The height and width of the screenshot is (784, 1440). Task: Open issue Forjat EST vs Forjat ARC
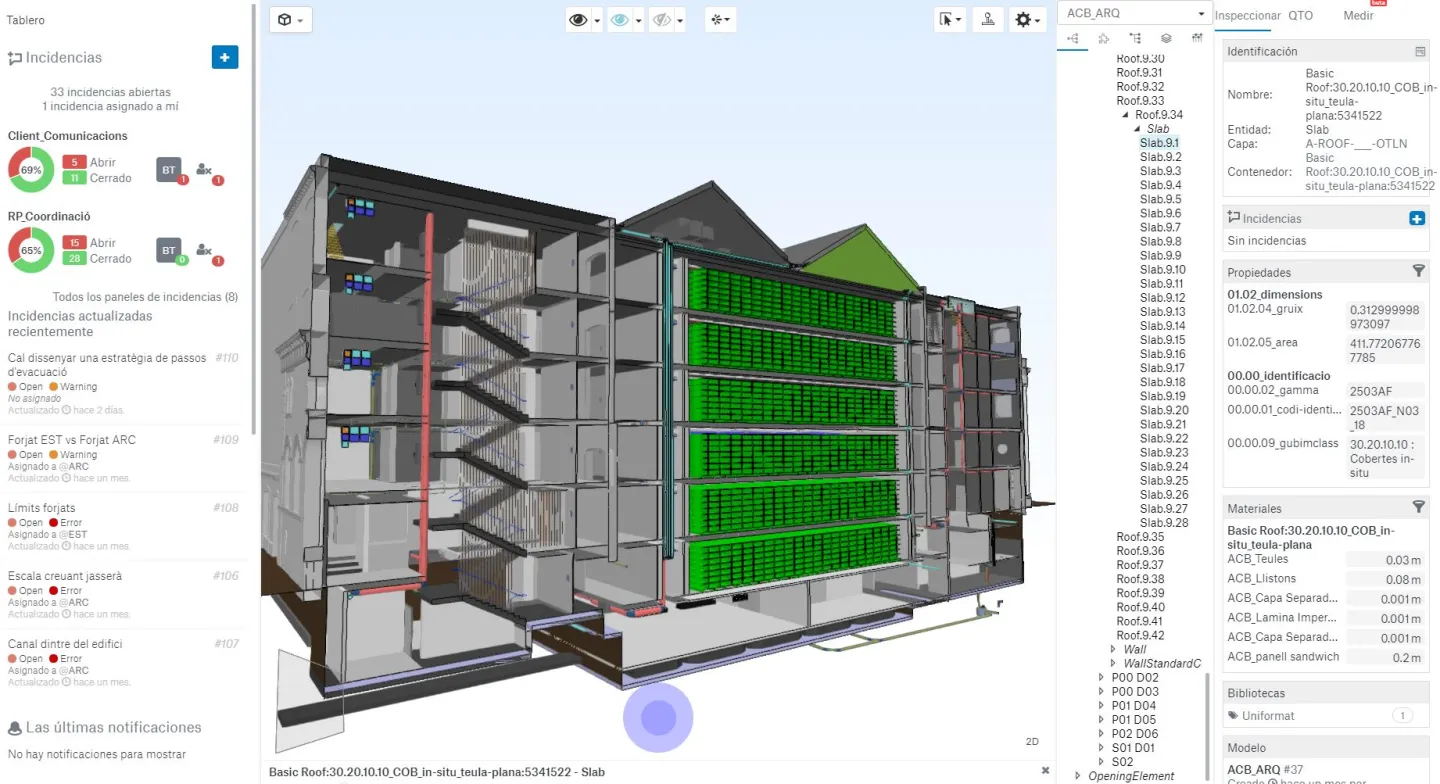coord(71,440)
